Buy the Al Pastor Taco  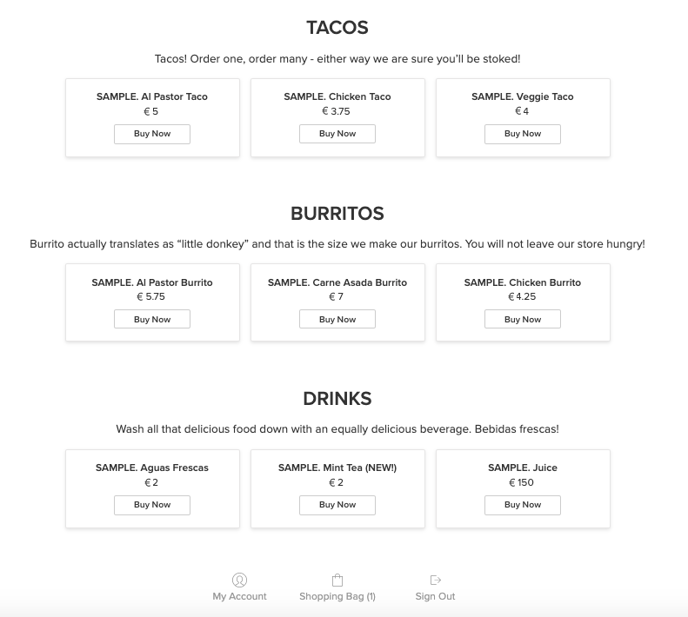tap(152, 134)
